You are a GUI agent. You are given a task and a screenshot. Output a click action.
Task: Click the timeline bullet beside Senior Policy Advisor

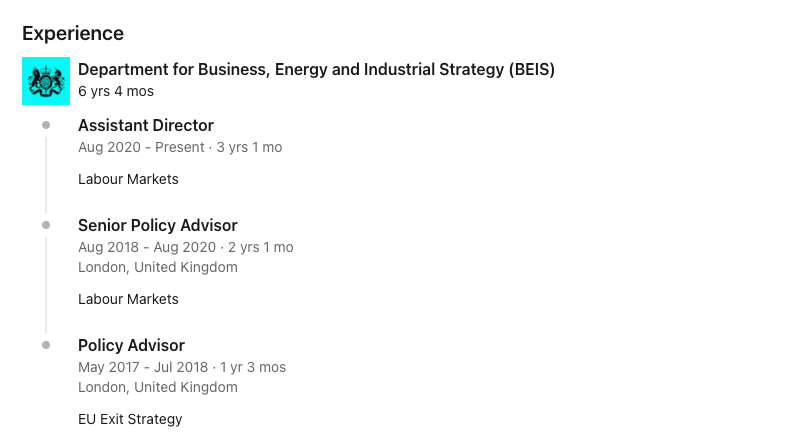point(46,225)
